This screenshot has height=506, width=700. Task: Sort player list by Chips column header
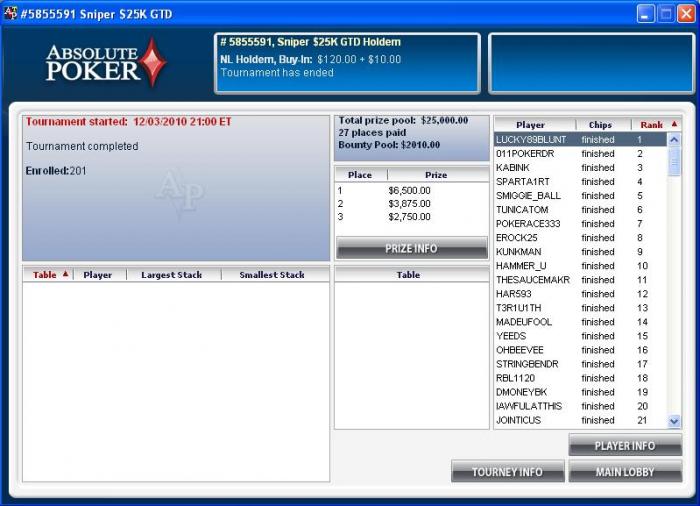click(603, 125)
